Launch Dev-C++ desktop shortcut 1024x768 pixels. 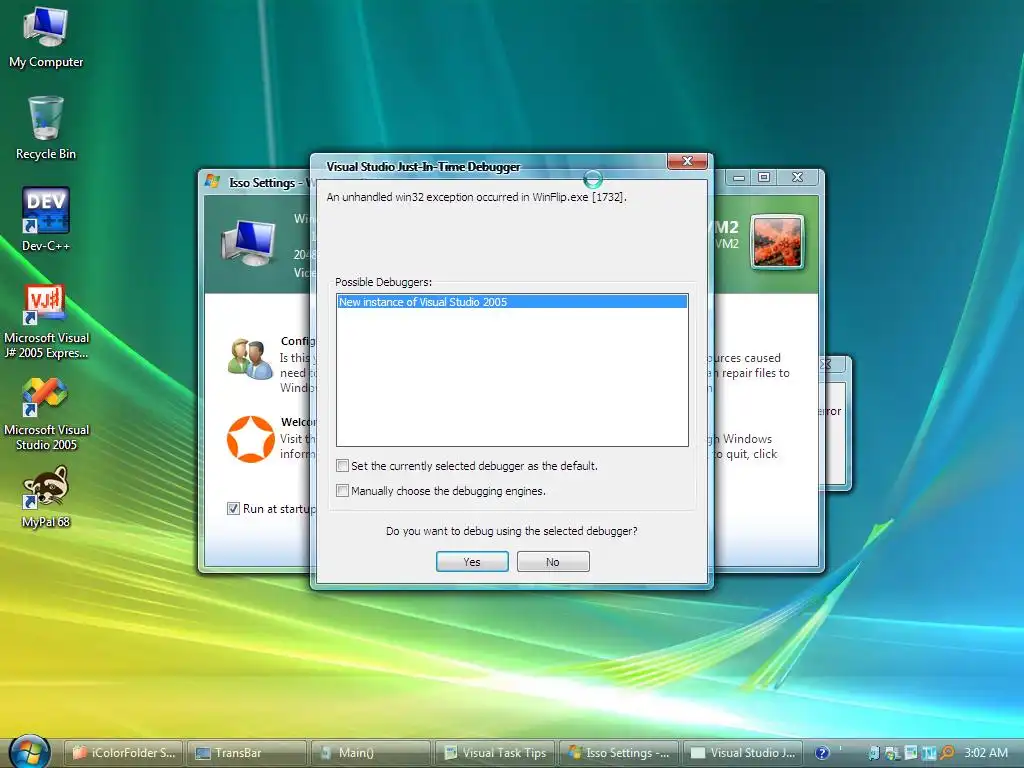click(x=46, y=219)
